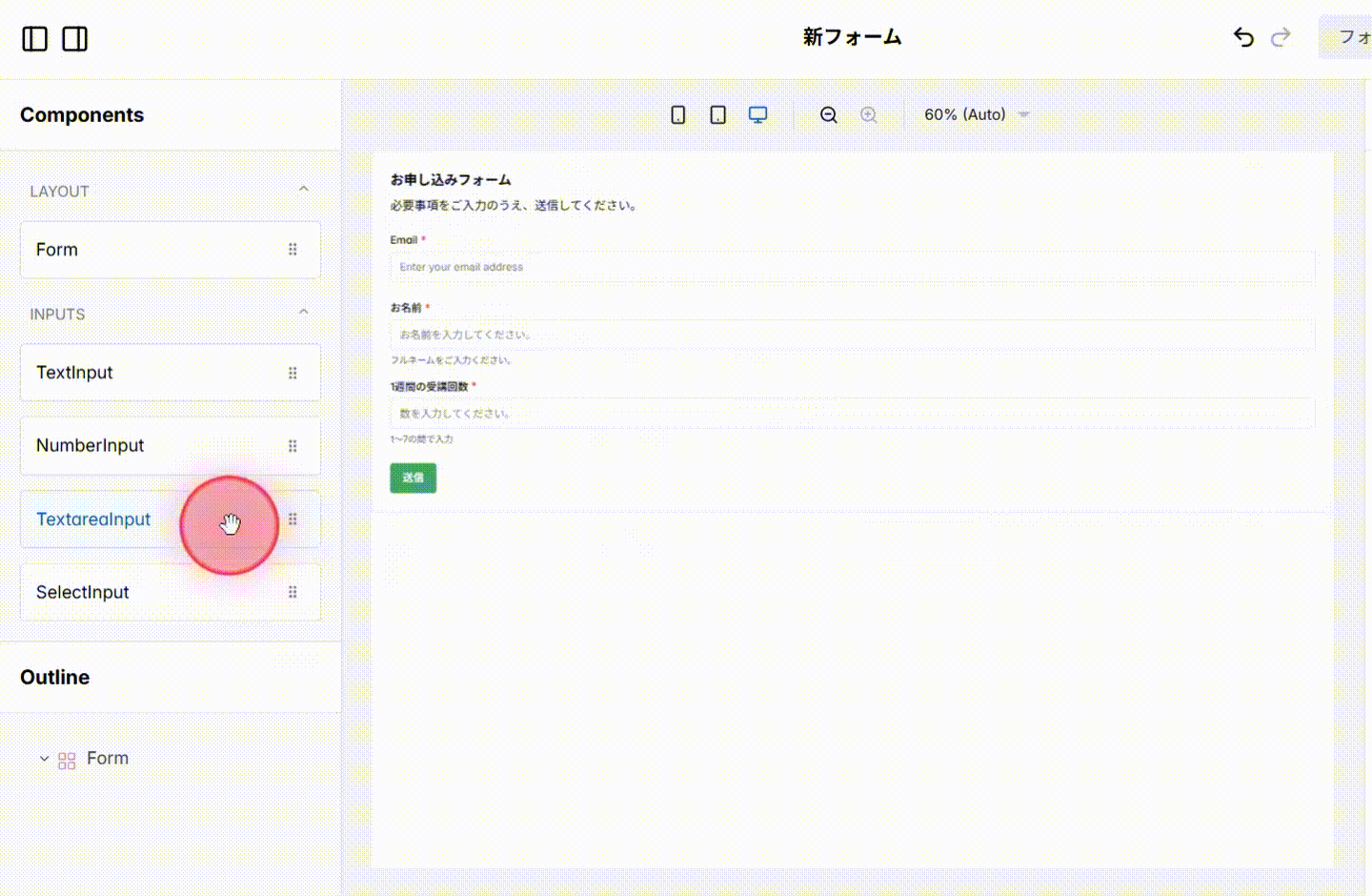
Task: Toggle the left sidebar panel icon
Action: coord(34,38)
